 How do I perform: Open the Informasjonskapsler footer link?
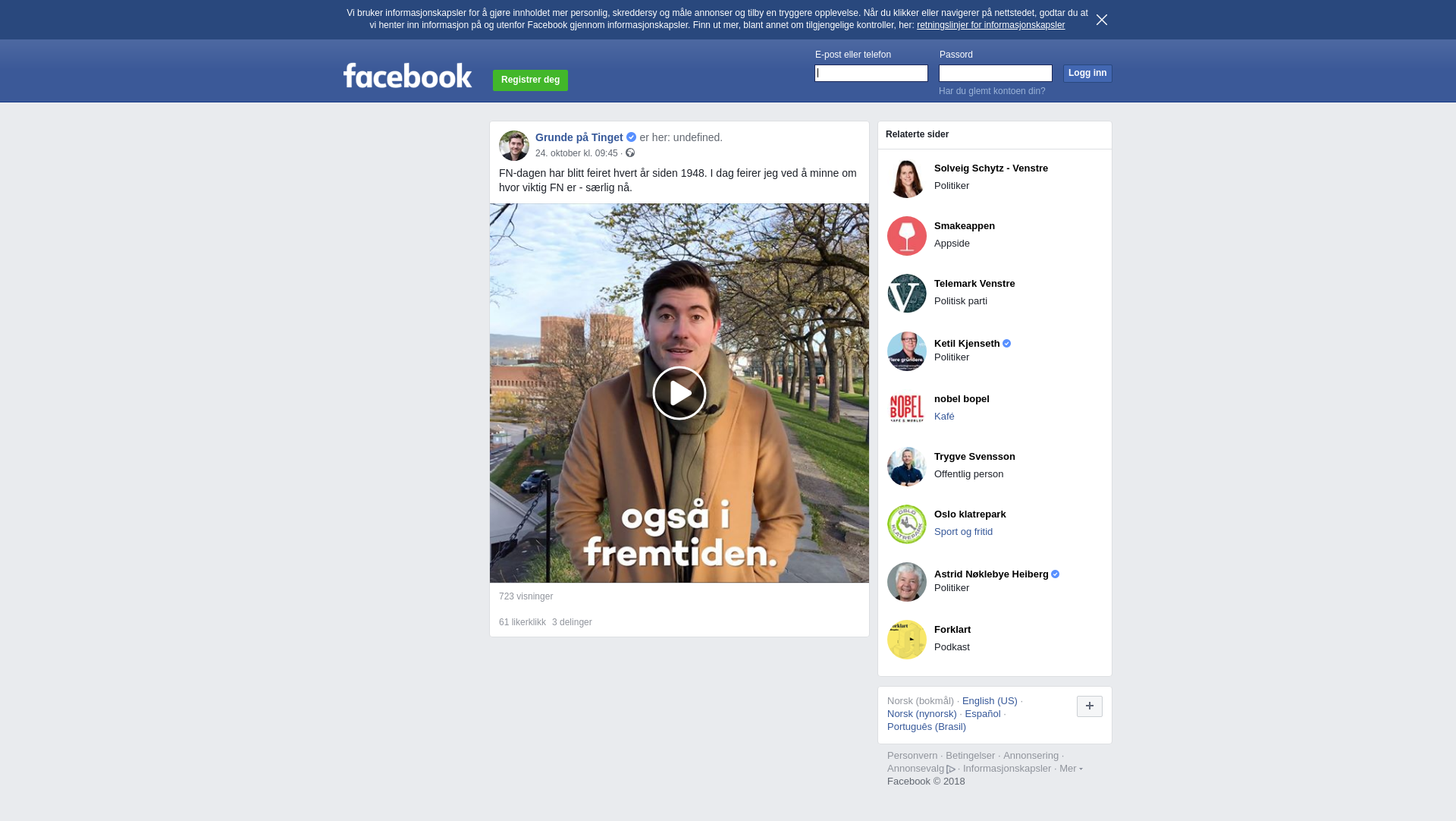[x=1007, y=769]
